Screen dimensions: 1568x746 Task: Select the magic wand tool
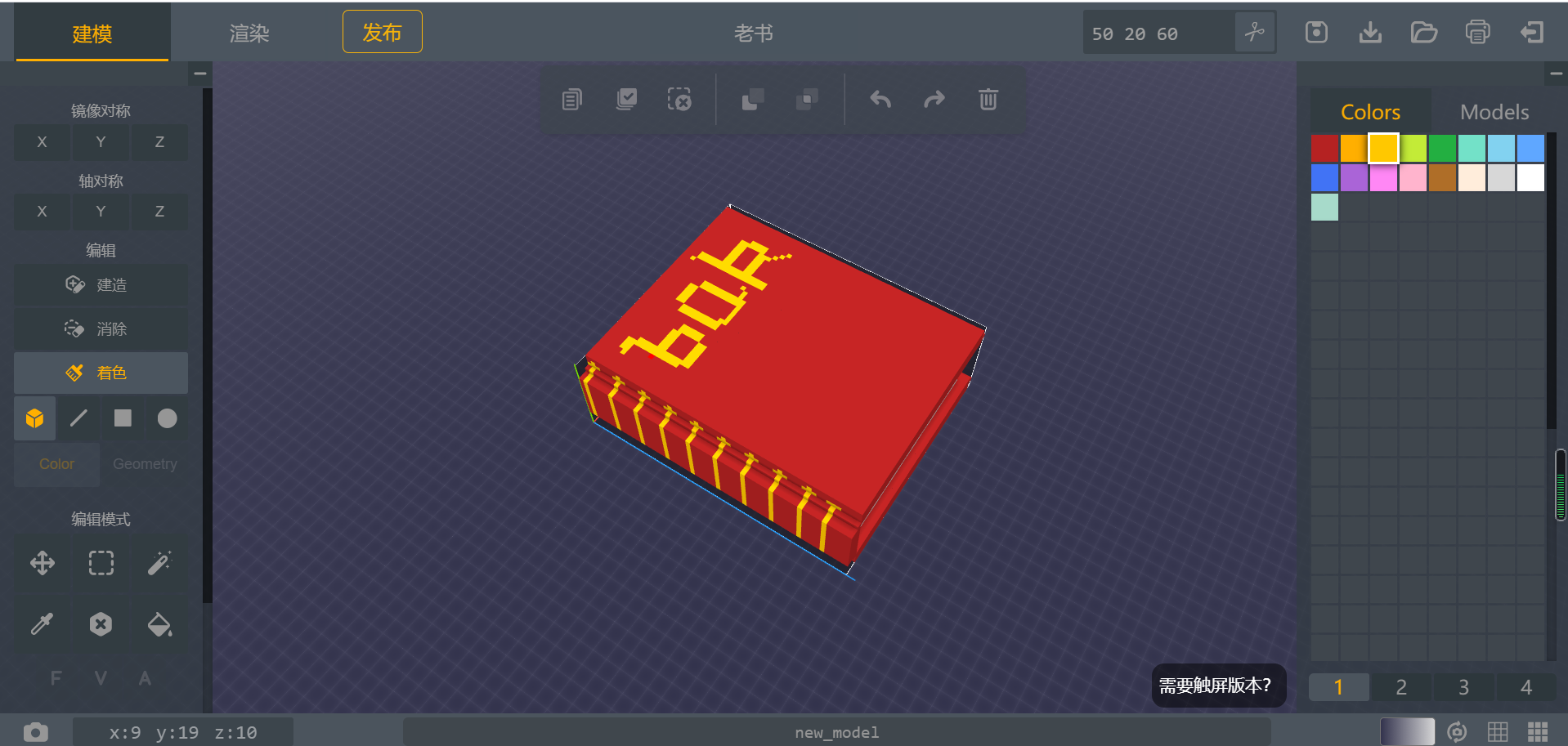[159, 563]
